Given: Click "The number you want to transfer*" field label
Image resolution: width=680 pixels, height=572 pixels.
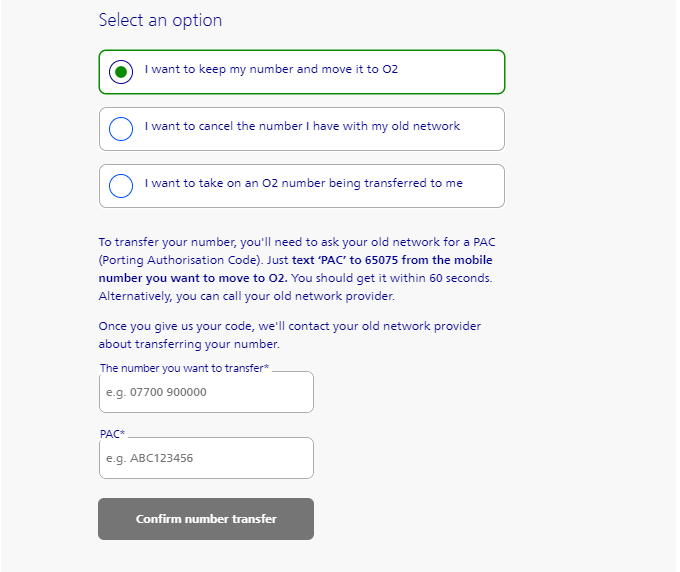Looking at the screenshot, I should [x=185, y=369].
